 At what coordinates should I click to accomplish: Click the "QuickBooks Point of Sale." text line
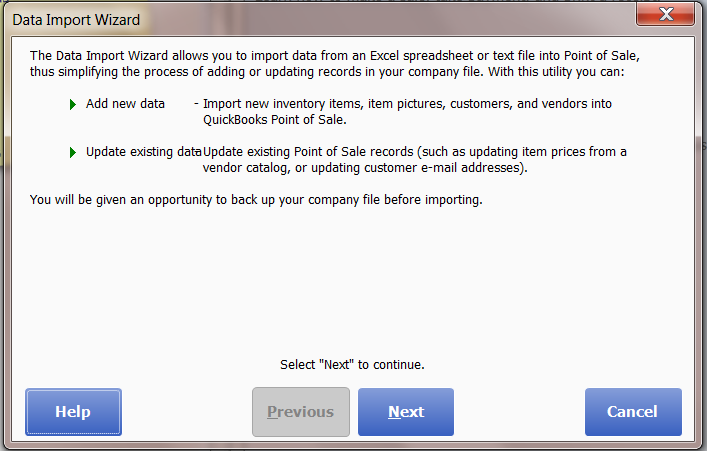[x=275, y=120]
